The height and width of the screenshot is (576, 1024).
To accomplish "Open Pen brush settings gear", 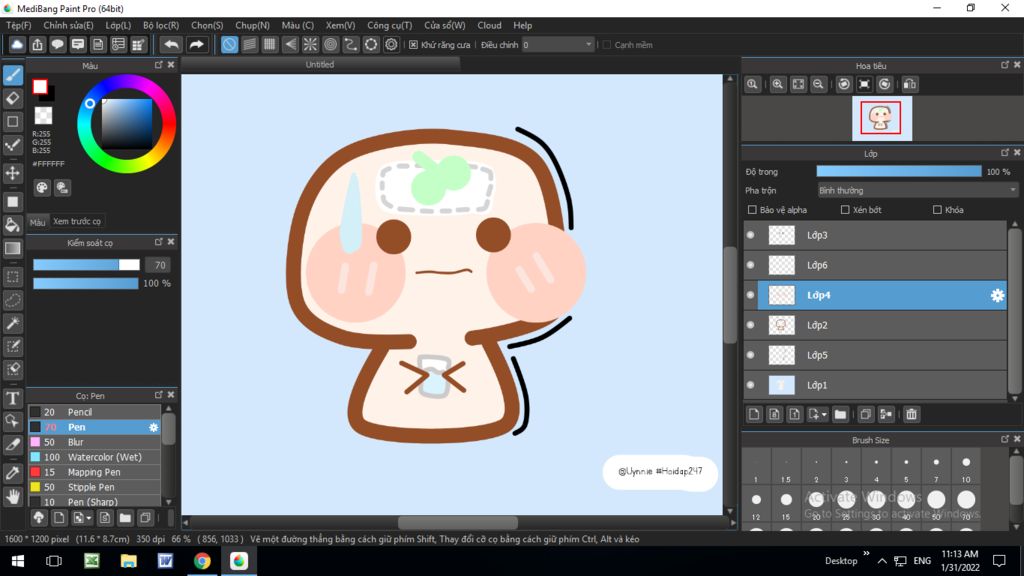I will click(153, 427).
